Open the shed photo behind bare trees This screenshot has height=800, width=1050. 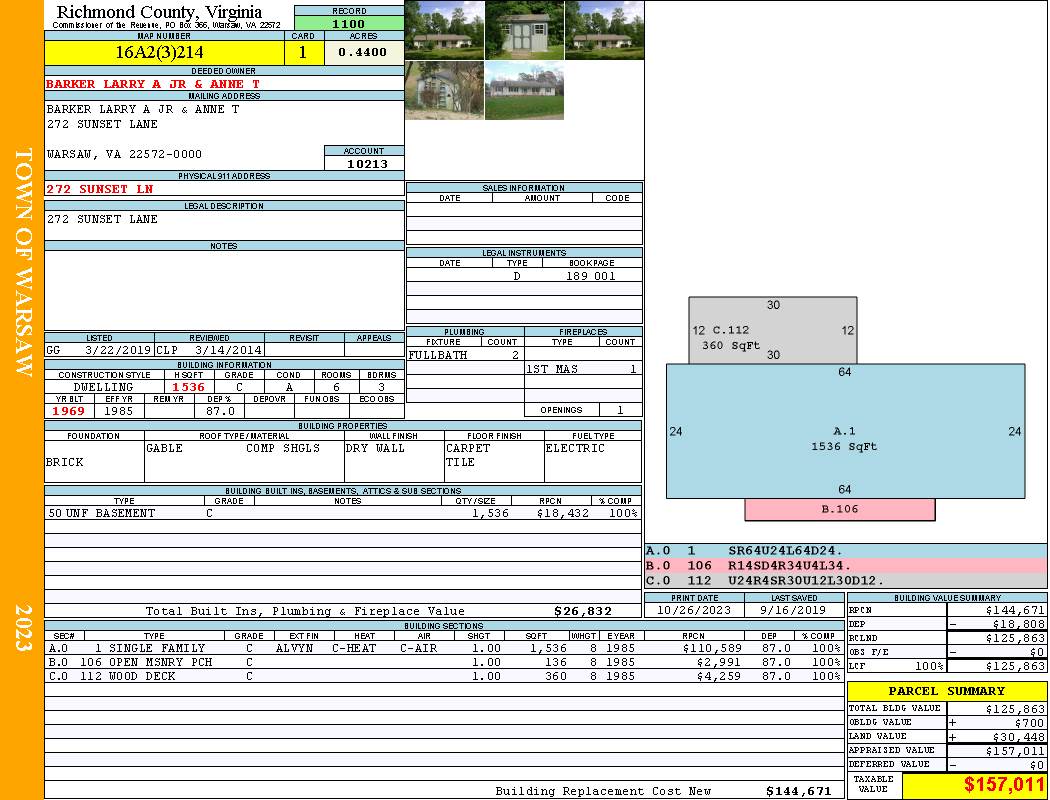pos(444,90)
